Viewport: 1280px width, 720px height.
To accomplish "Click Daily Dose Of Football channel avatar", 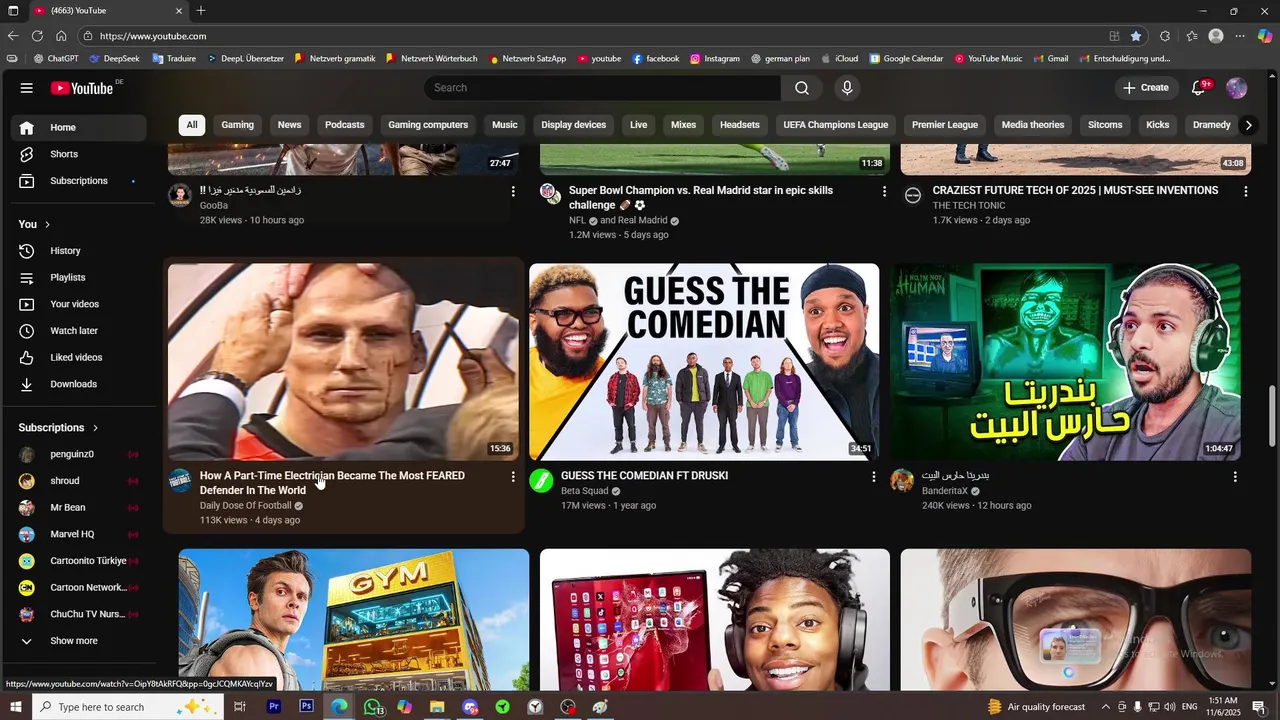I will (180, 481).
